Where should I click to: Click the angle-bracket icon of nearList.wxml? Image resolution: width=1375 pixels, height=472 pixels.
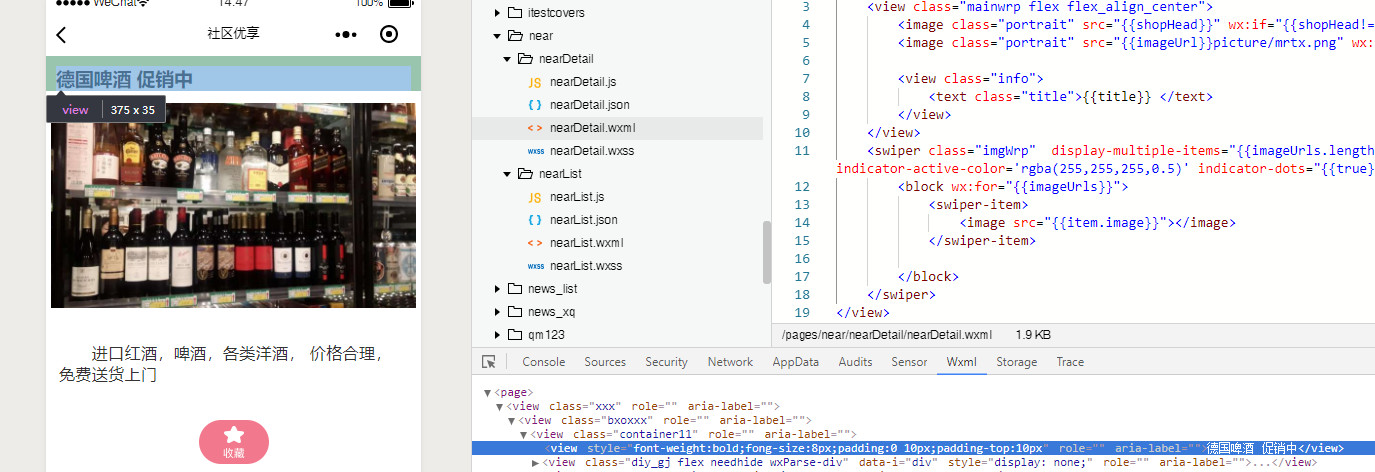click(x=535, y=243)
